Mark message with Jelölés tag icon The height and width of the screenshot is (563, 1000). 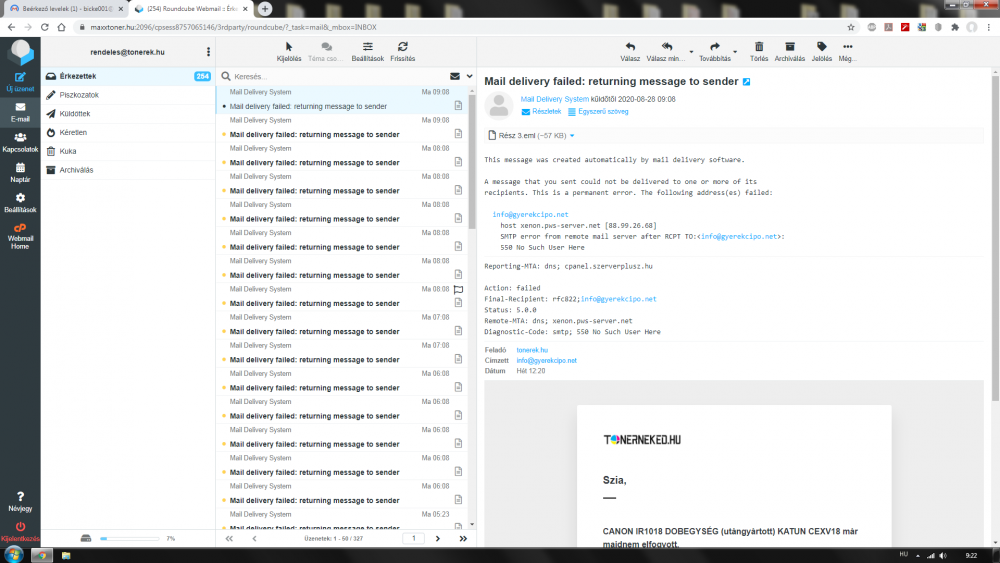pos(821,52)
